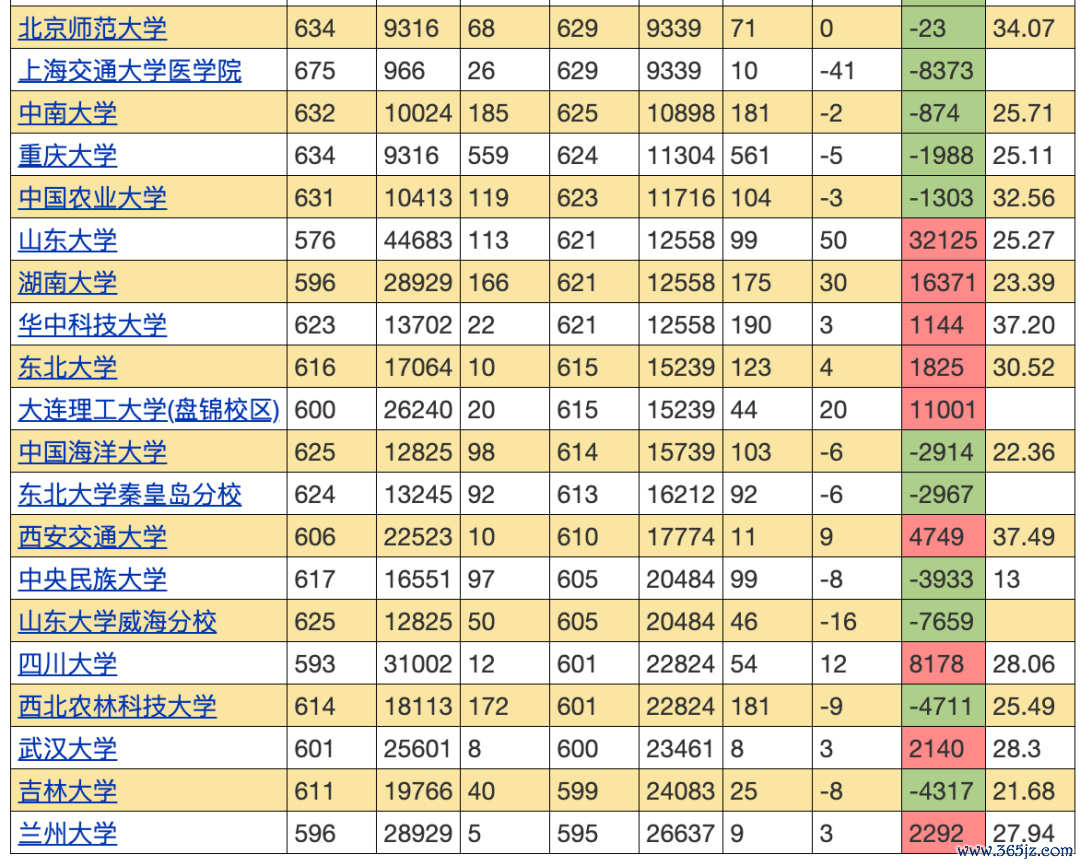The image size is (1080, 866).
Task: Click the 中南大学 link
Action: pyautogui.click(x=68, y=113)
